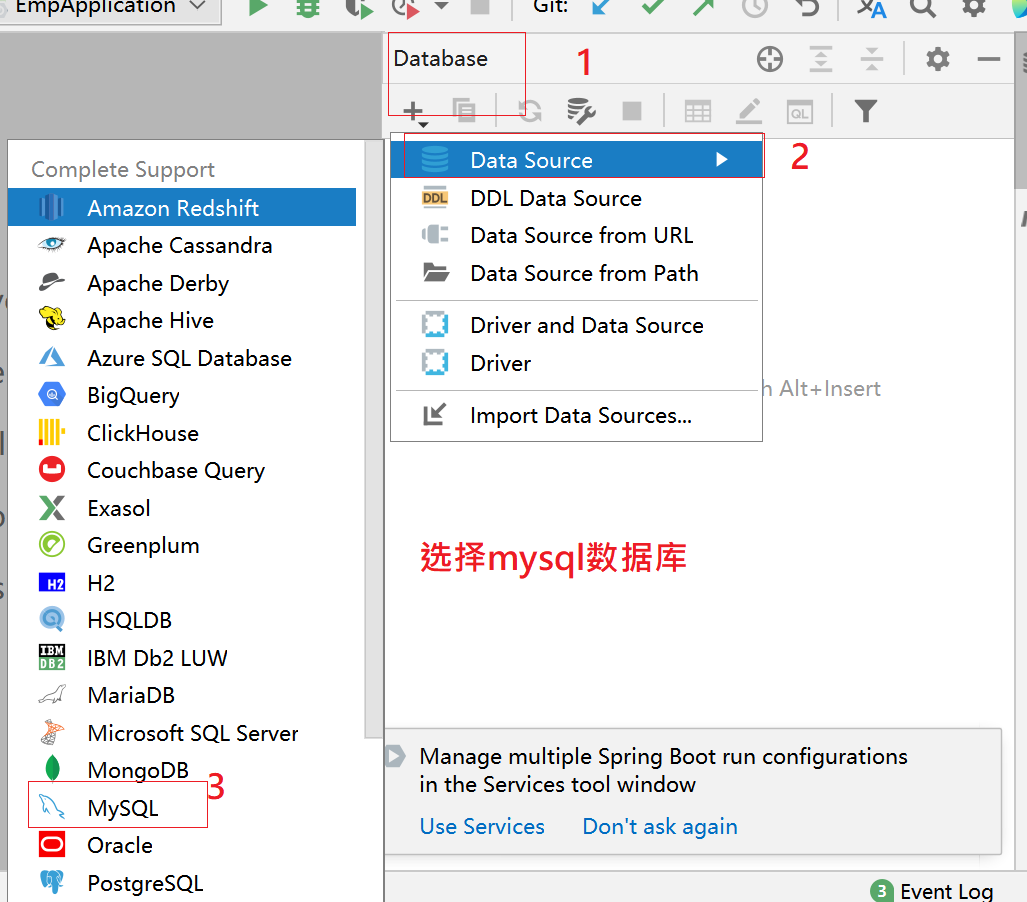Open Data Source Properties wrench icon
This screenshot has width=1027, height=902.
pos(581,111)
